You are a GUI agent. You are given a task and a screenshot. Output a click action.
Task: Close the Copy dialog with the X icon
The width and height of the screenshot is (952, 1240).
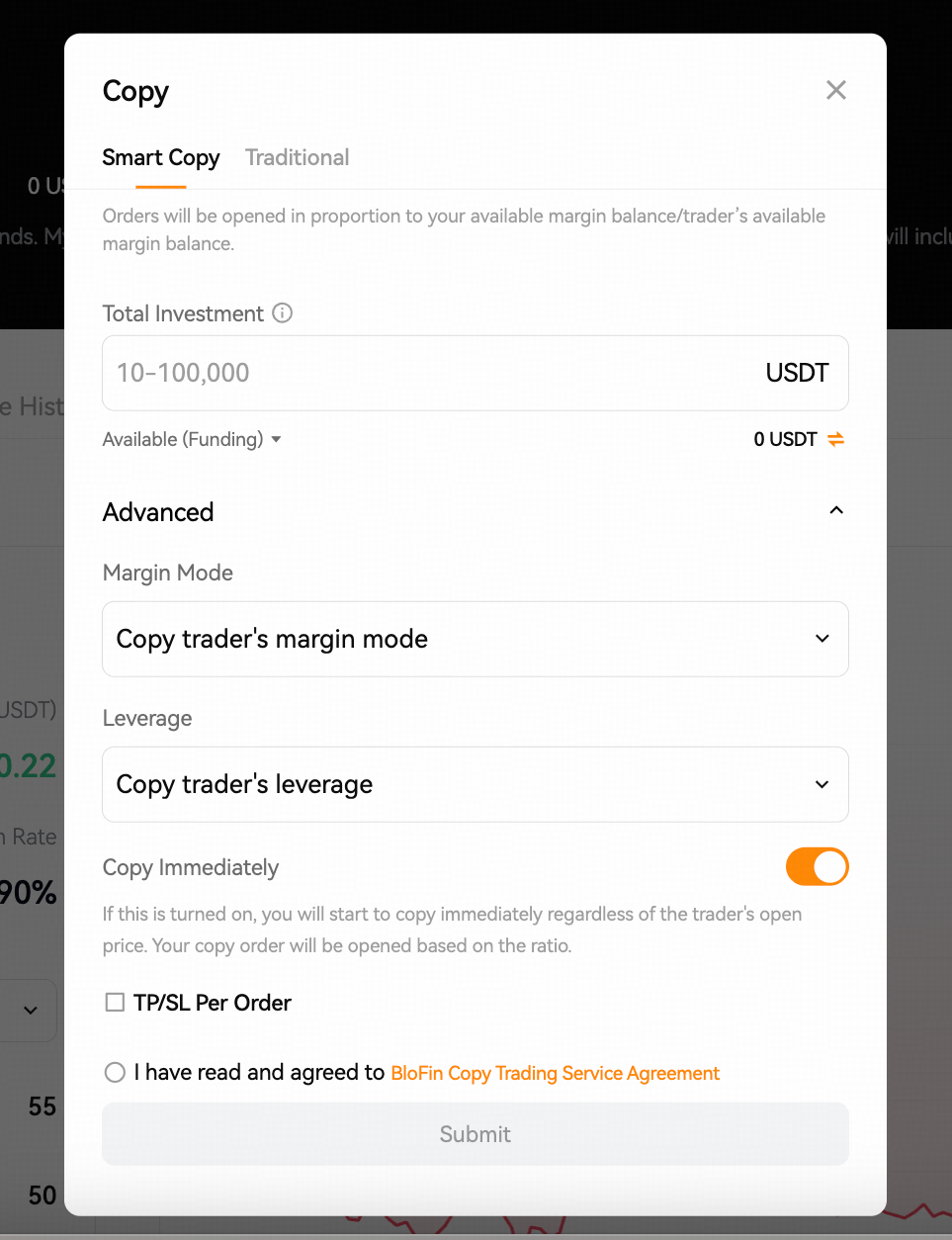[836, 90]
